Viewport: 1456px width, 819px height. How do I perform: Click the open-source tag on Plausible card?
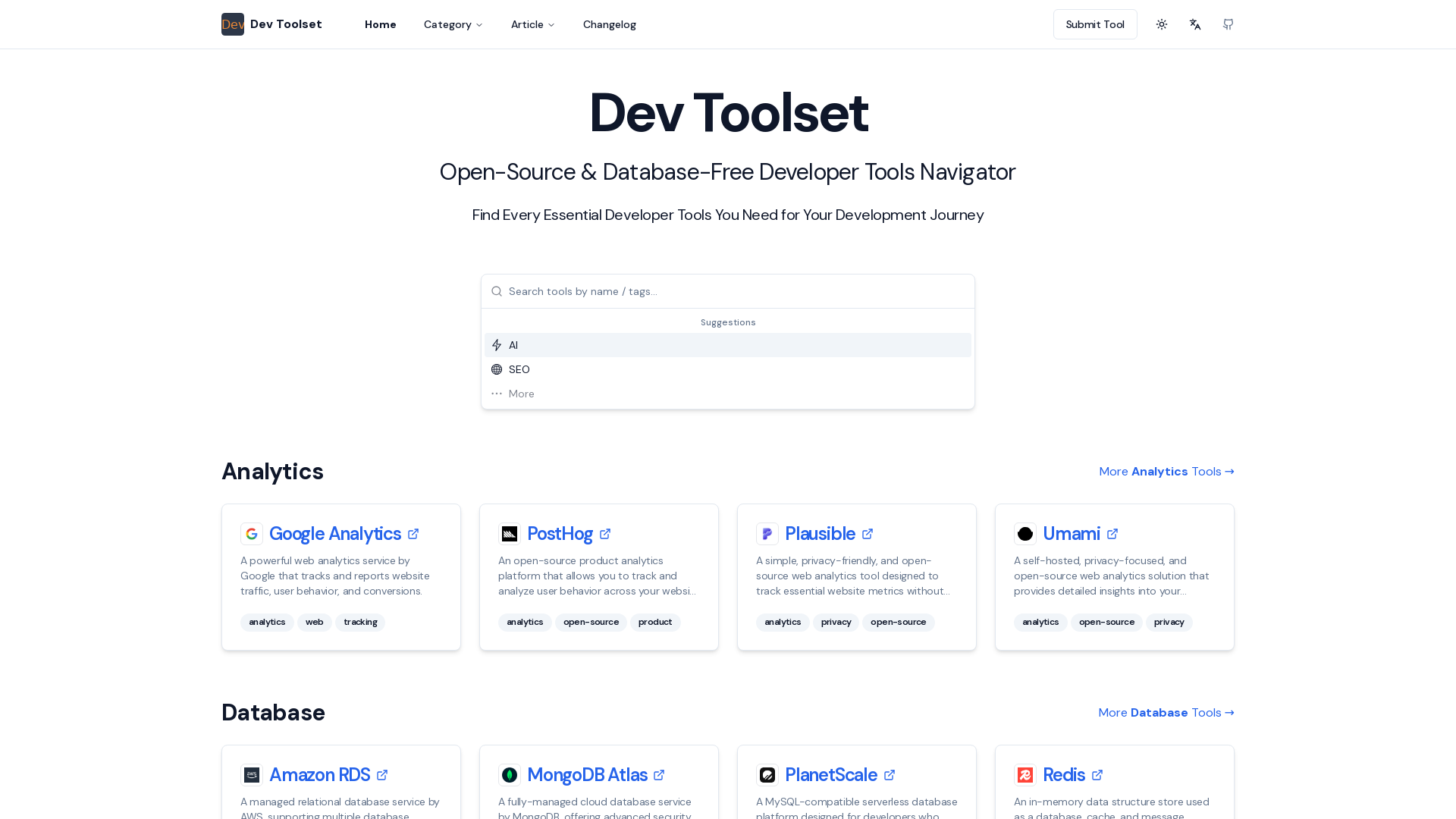coord(899,623)
